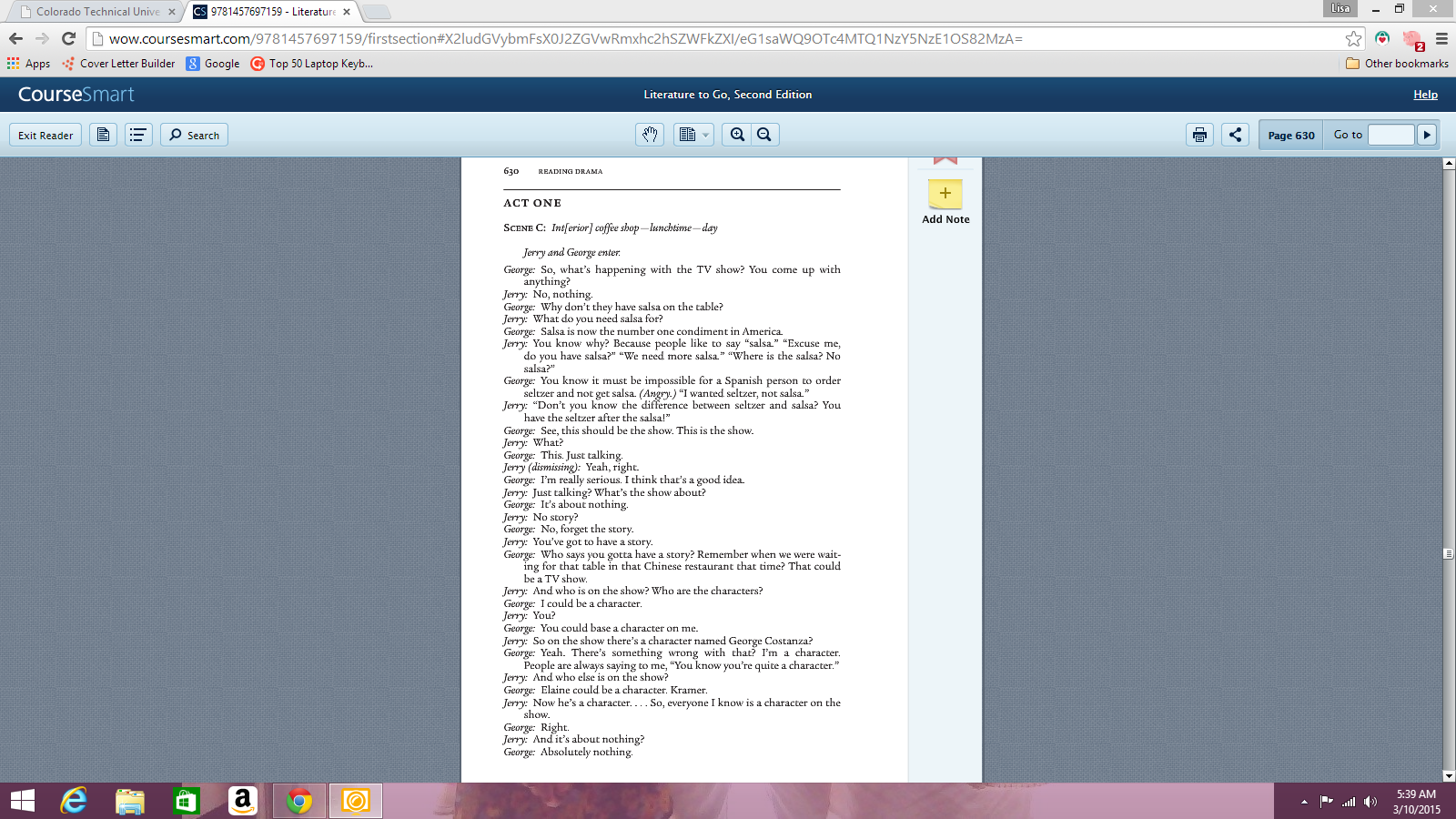Toggle the page bookmark ribbon
This screenshot has height=819, width=1456.
[x=945, y=161]
